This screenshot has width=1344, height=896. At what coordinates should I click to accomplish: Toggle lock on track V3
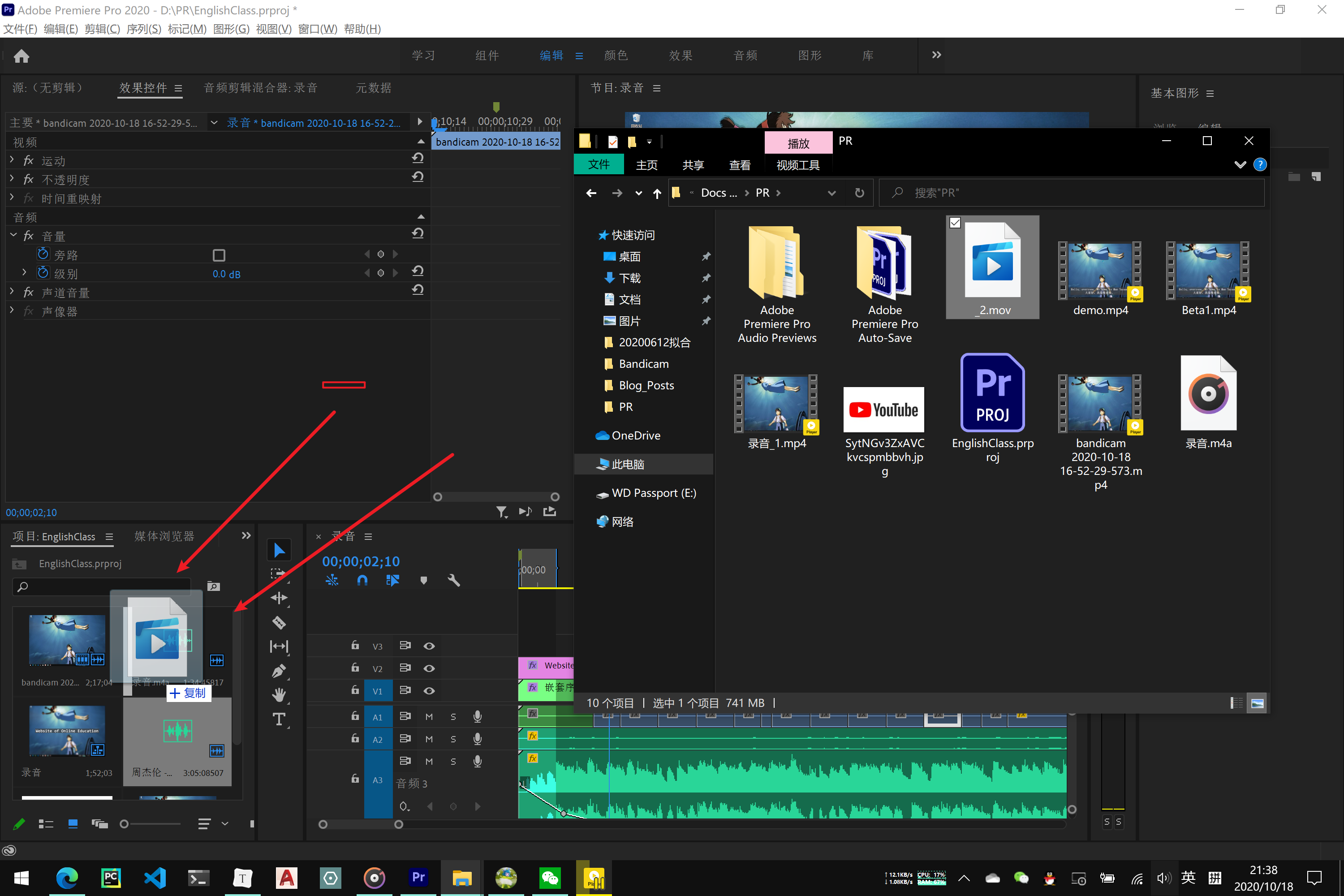point(355,645)
